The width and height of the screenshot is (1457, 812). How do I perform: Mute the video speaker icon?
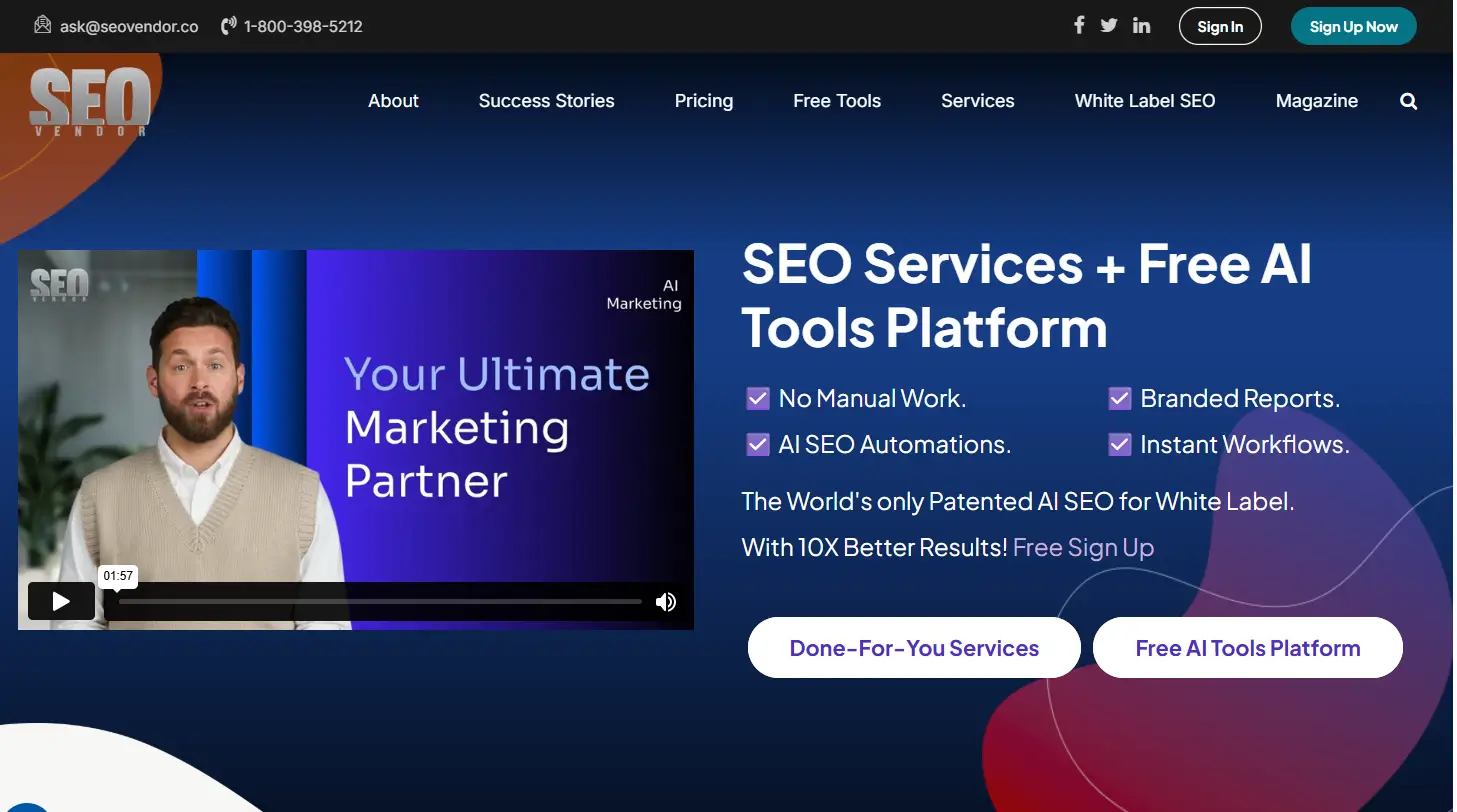[666, 601]
